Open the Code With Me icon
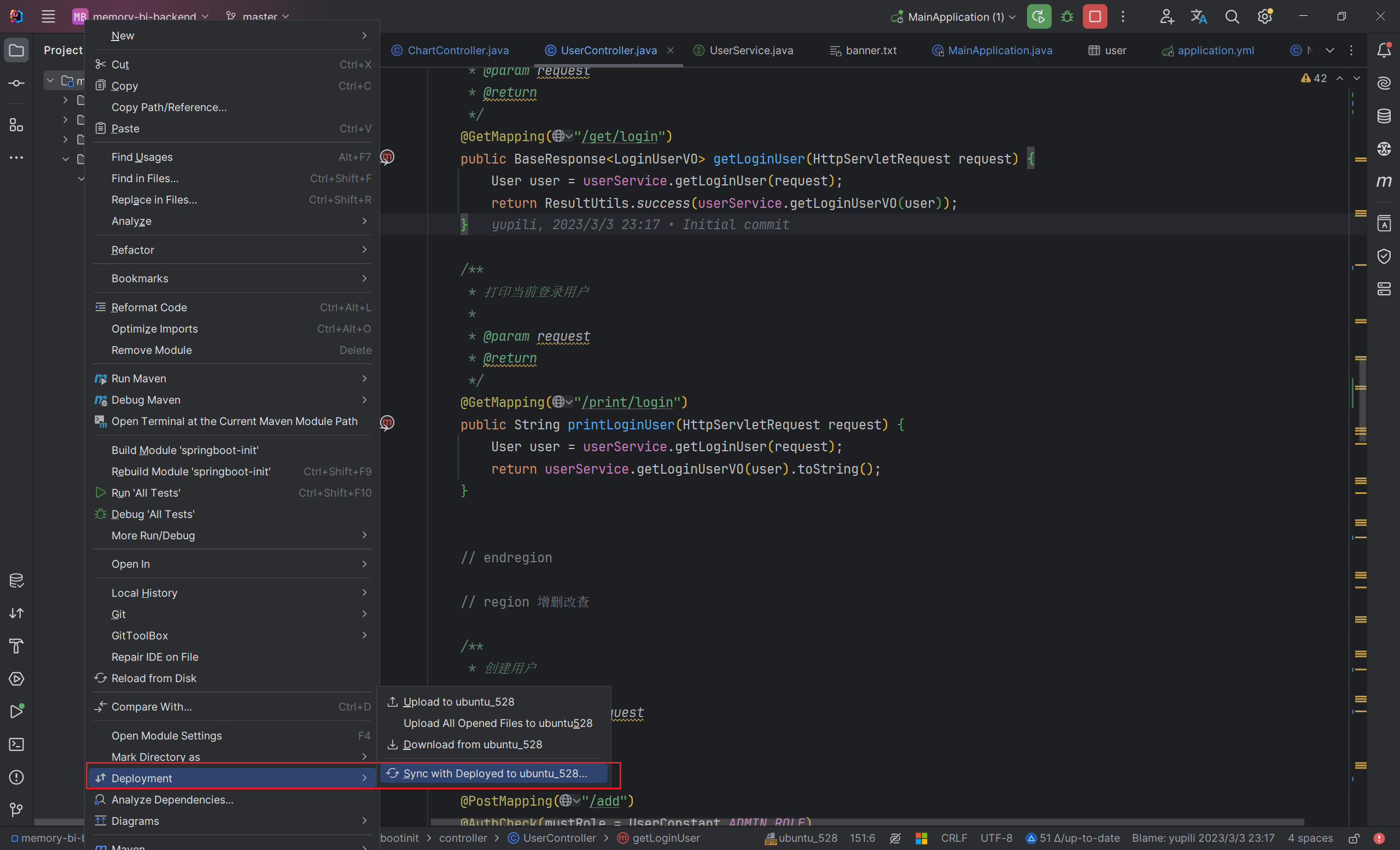Screen dimensions: 1400x850 coord(1166,16)
